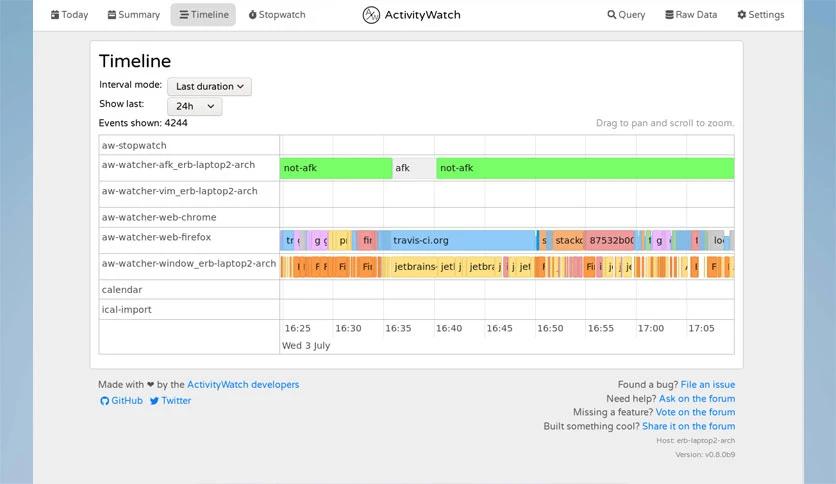Open Settings with the gear
Viewport: 836px width, 484px height.
761,15
